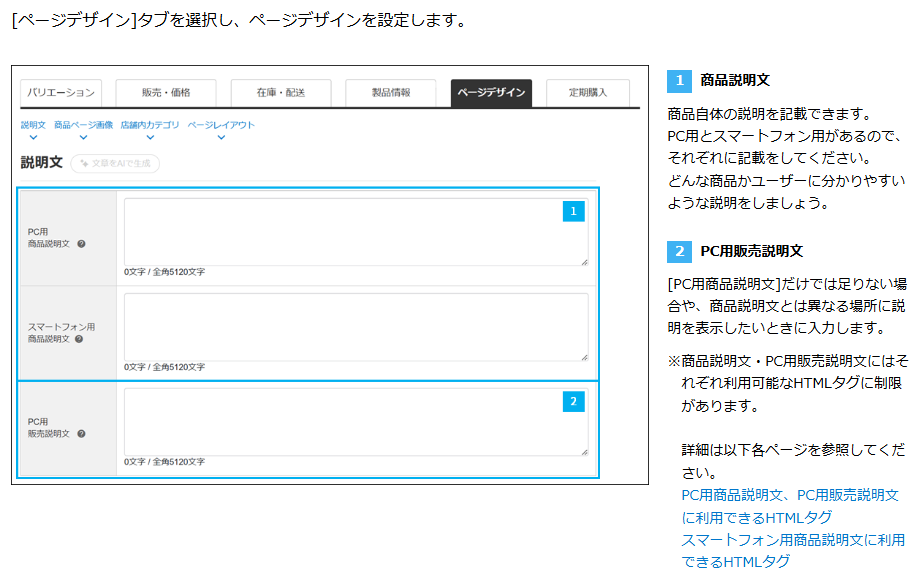The image size is (922, 580).
Task: Click help icon beside PC用販売説明文 label
Action: point(81,434)
